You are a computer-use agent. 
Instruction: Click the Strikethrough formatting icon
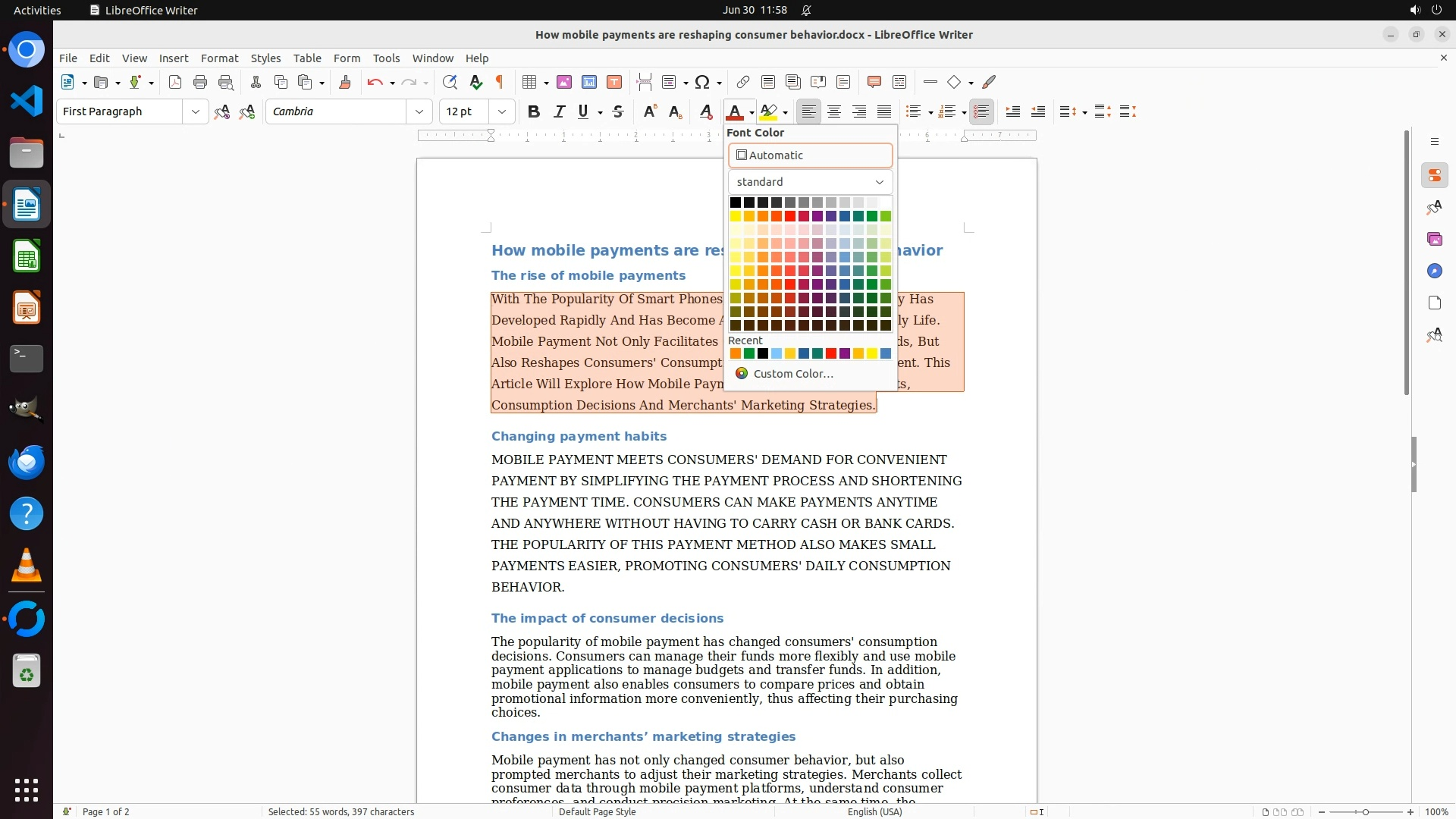[618, 111]
